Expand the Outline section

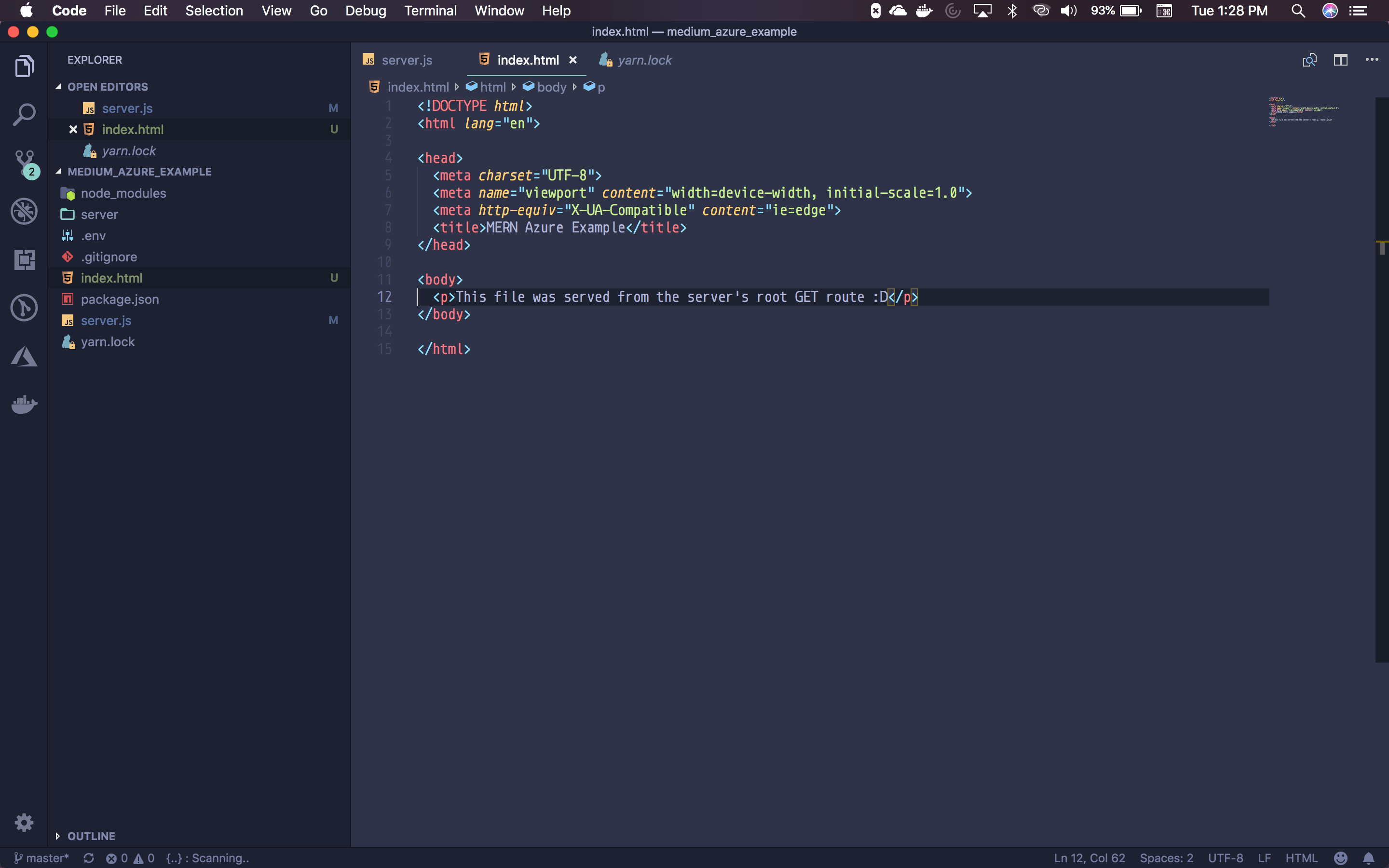(x=91, y=836)
